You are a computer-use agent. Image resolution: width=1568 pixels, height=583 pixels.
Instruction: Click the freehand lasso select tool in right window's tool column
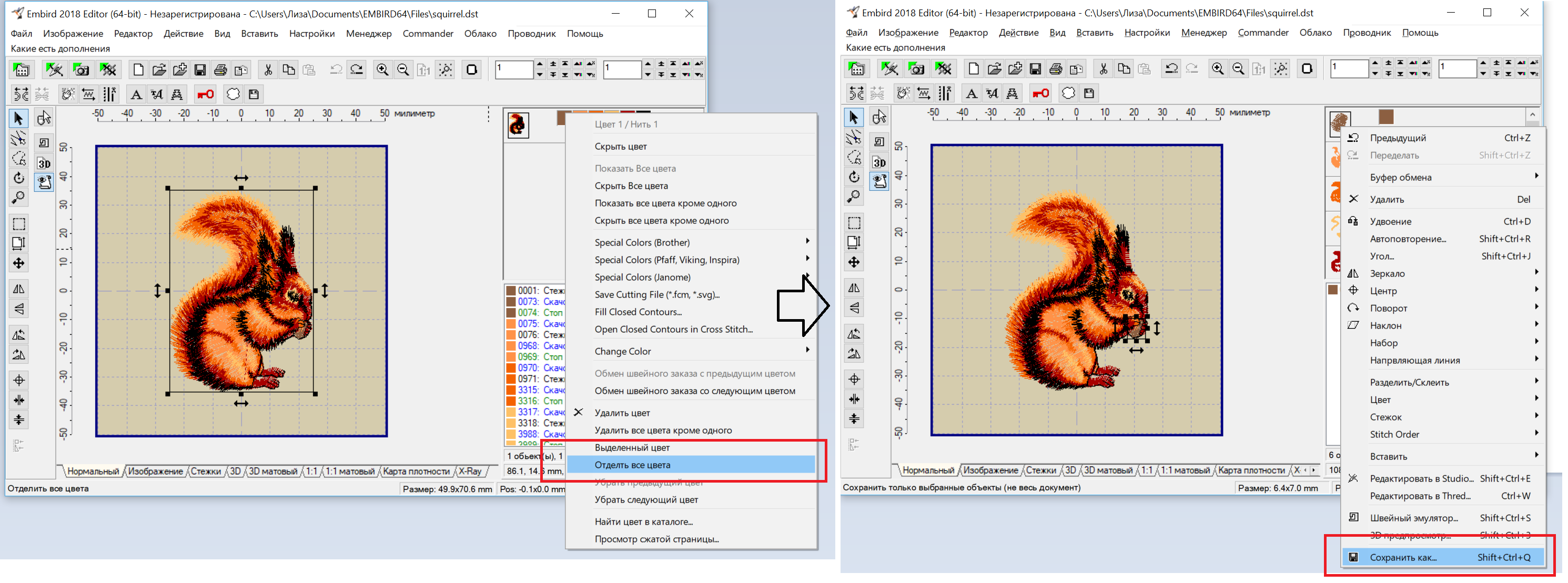pyautogui.click(x=854, y=157)
